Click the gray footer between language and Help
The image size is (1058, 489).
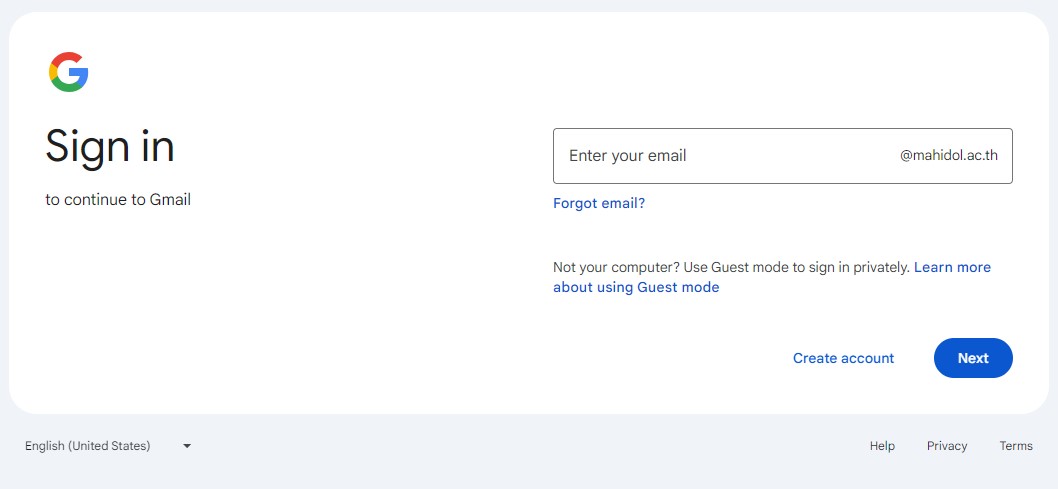[520, 446]
